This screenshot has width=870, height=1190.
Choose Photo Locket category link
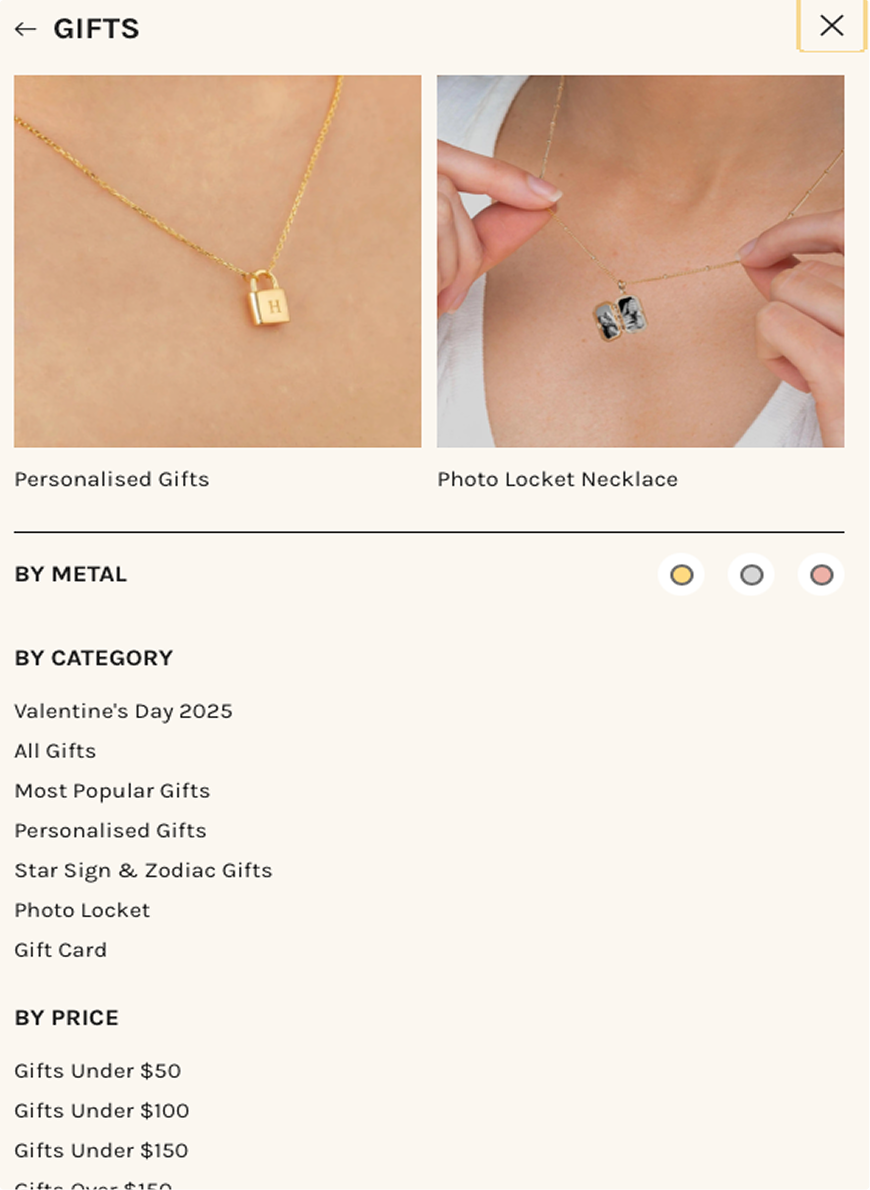82,910
